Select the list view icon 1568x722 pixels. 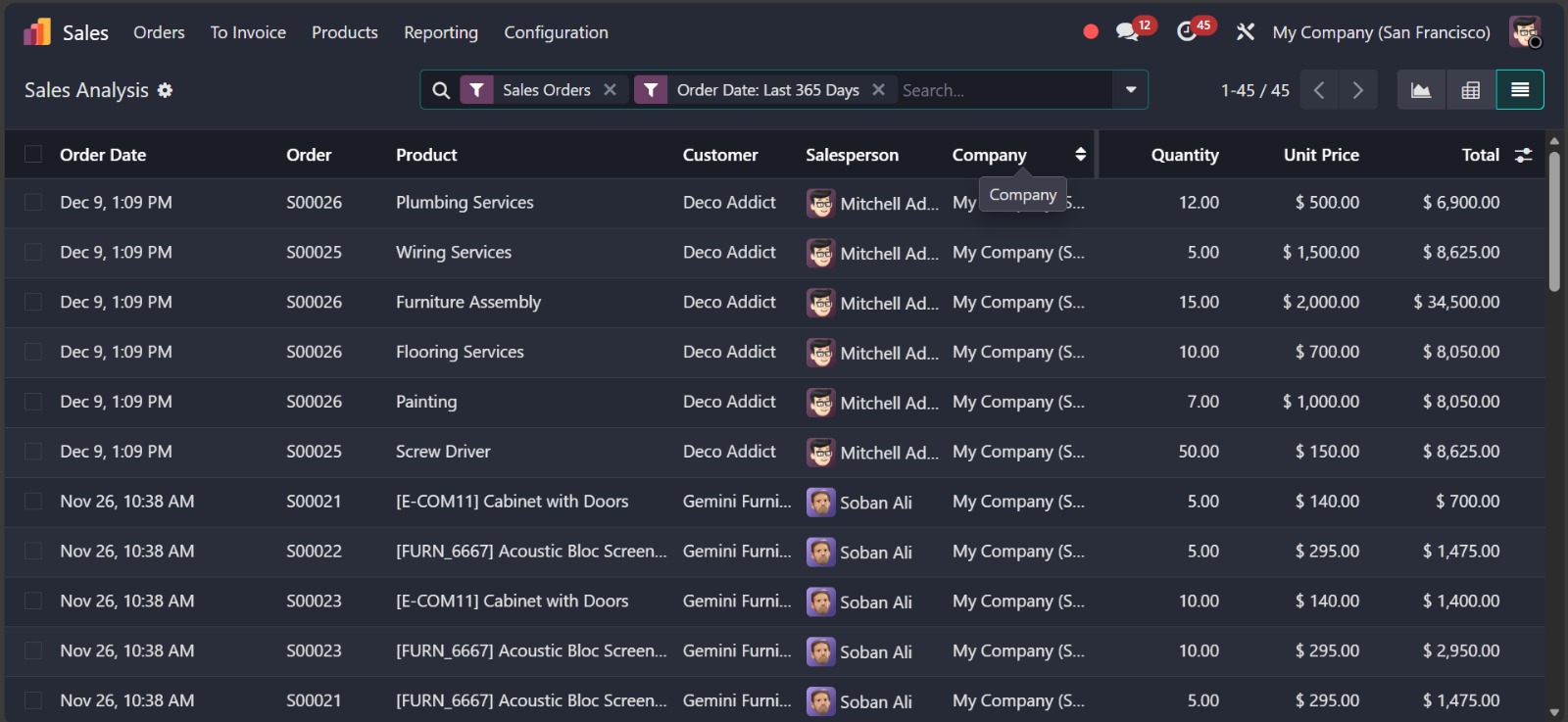pyautogui.click(x=1520, y=90)
